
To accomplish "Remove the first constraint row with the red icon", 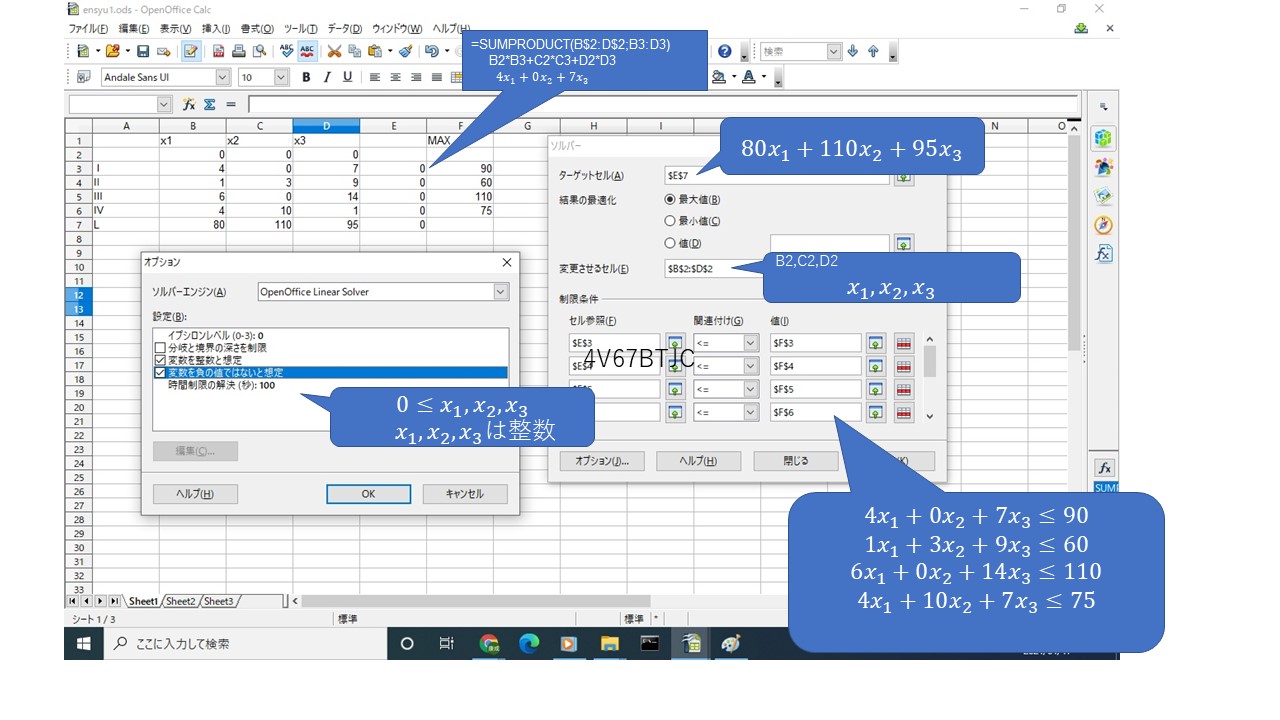I will (903, 343).
